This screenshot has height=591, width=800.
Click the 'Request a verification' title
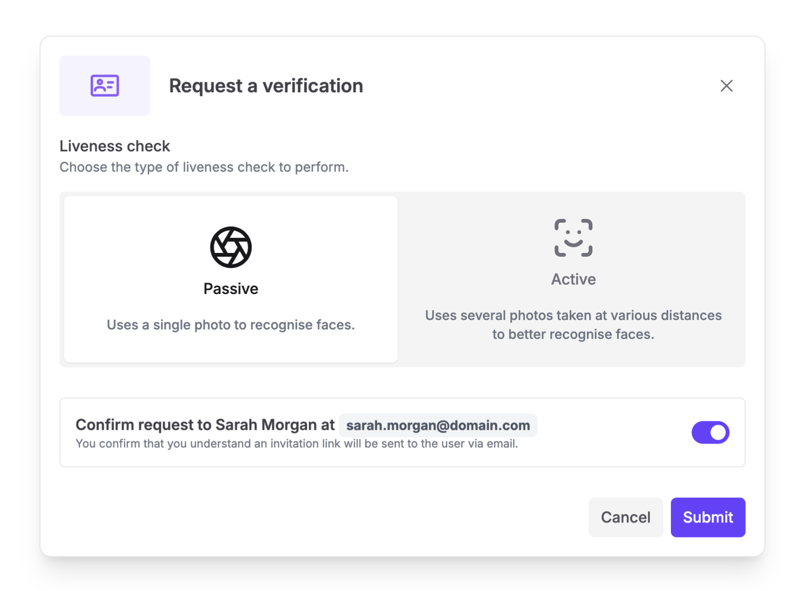tap(266, 86)
